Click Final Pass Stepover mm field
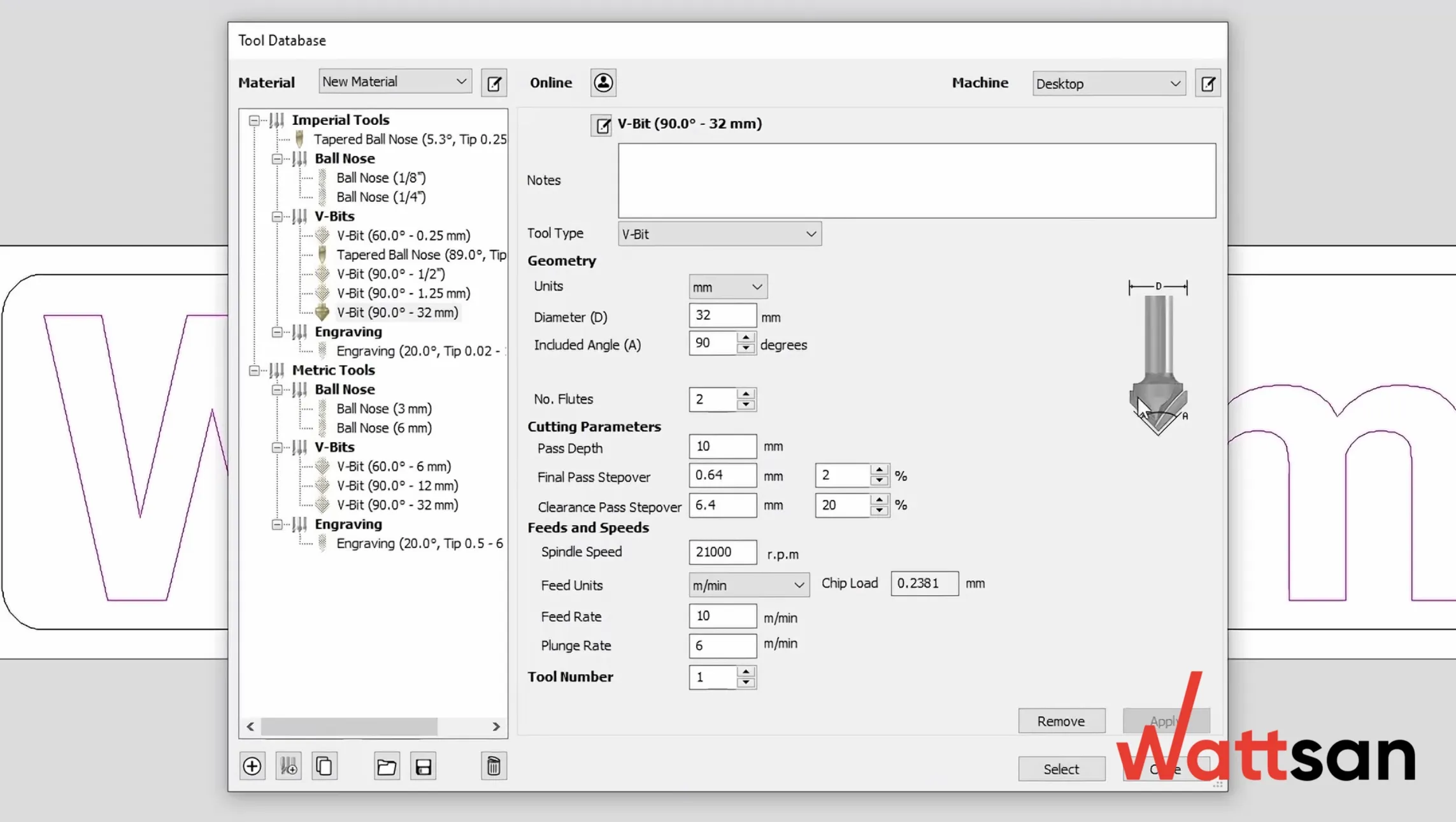This screenshot has height=822, width=1456. [722, 475]
